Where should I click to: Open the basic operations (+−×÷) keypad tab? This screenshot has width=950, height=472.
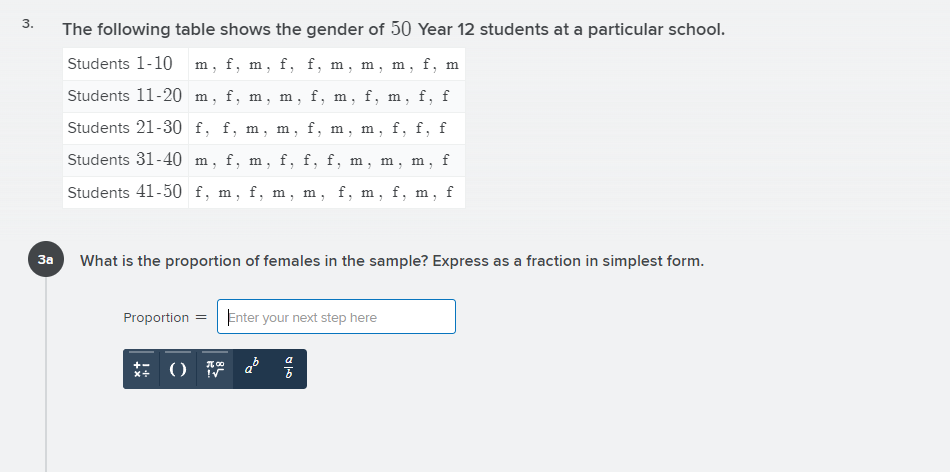tap(142, 369)
